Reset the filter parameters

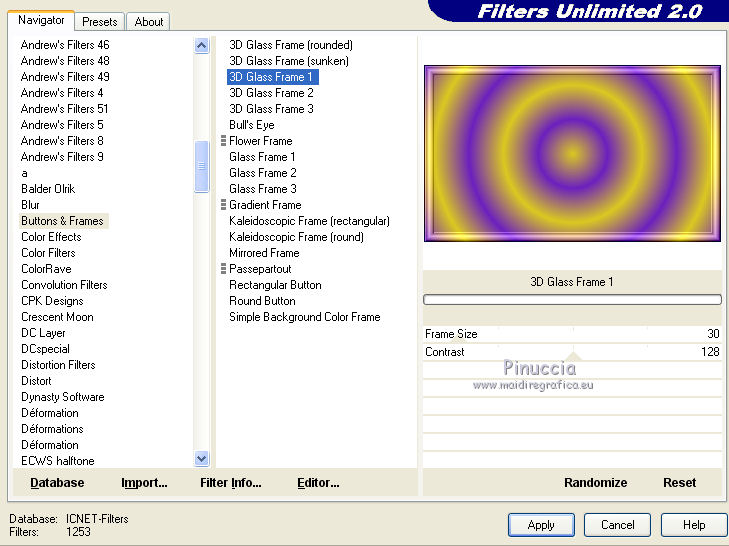point(679,483)
